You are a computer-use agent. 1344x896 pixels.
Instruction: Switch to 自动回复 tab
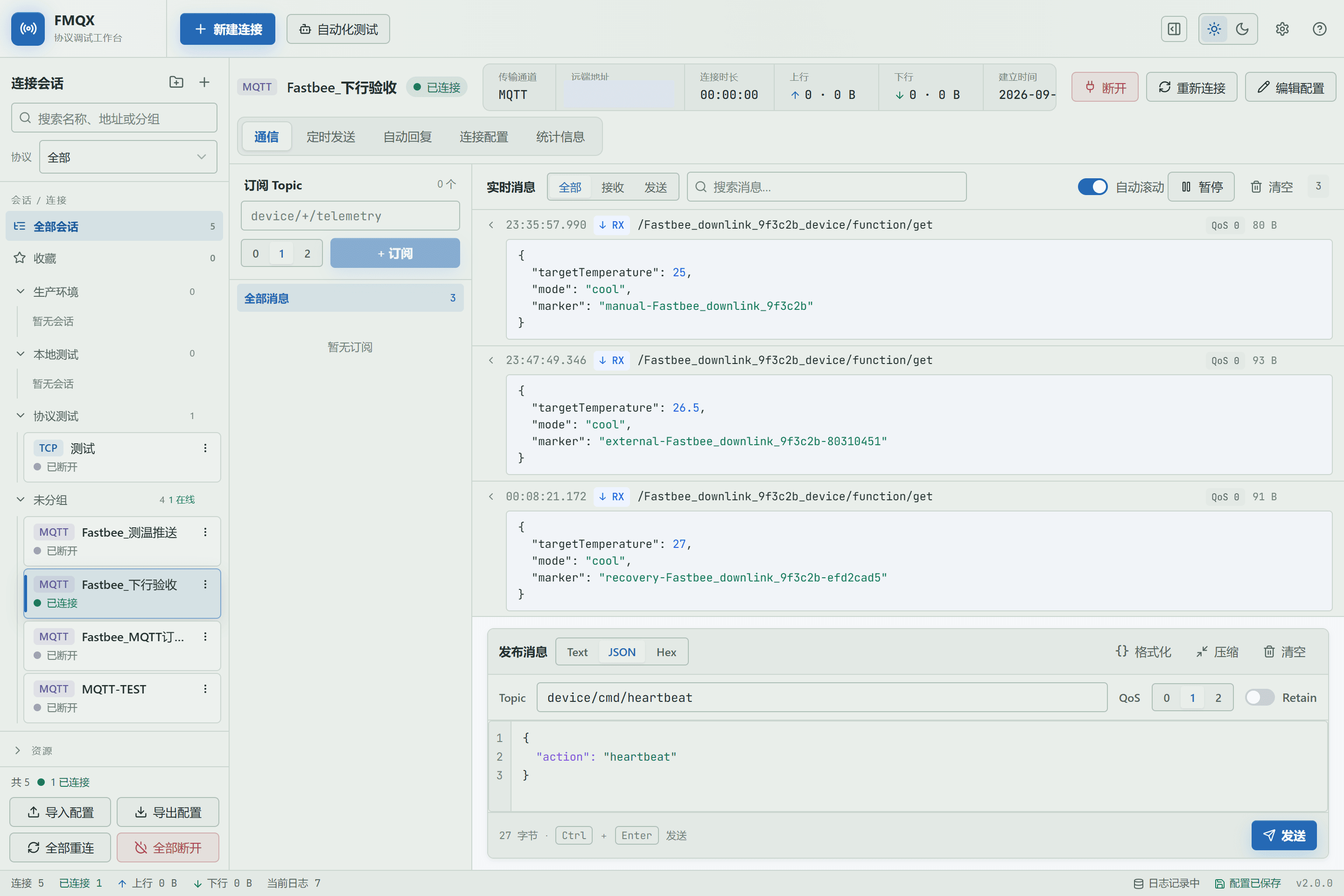point(407,137)
